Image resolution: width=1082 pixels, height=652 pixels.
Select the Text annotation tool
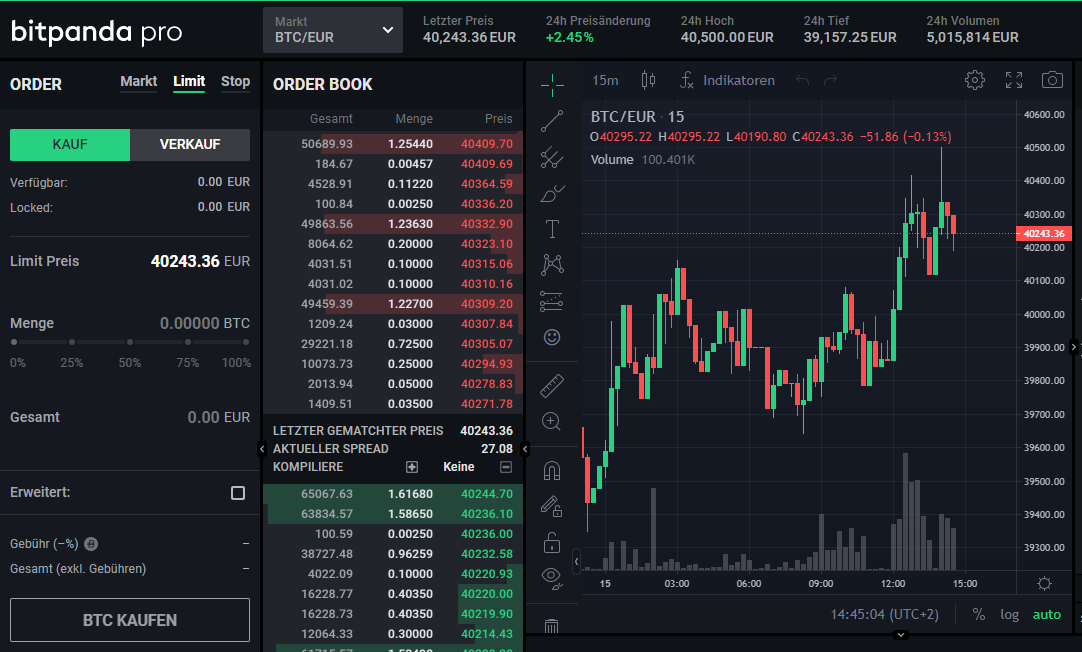552,228
